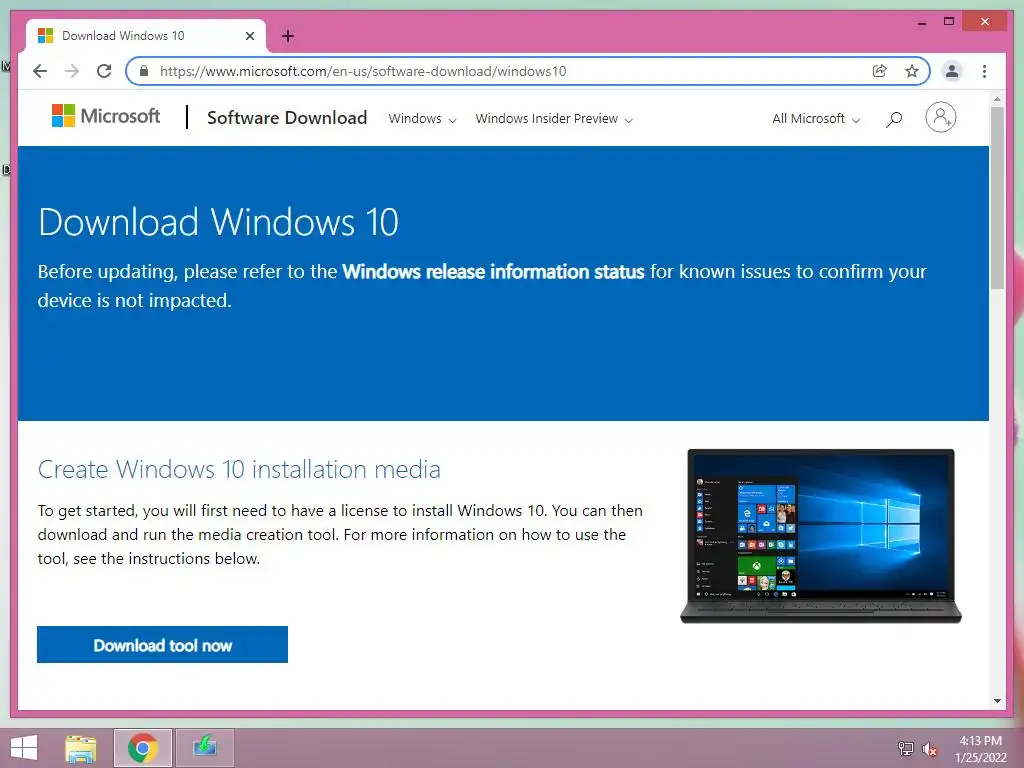Go back with the browser back arrow
The width and height of the screenshot is (1024, 768).
pos(40,71)
